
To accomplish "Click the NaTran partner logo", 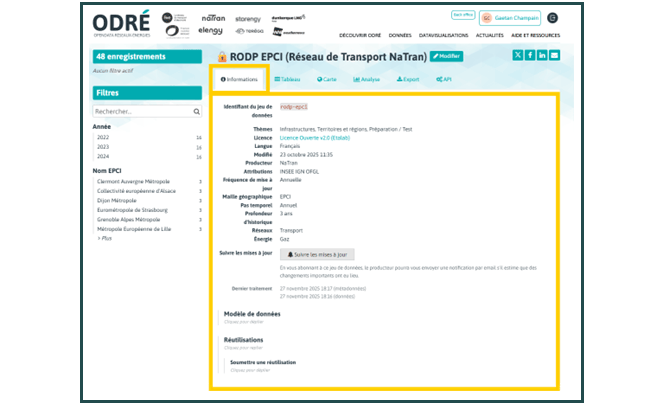I will coord(213,17).
